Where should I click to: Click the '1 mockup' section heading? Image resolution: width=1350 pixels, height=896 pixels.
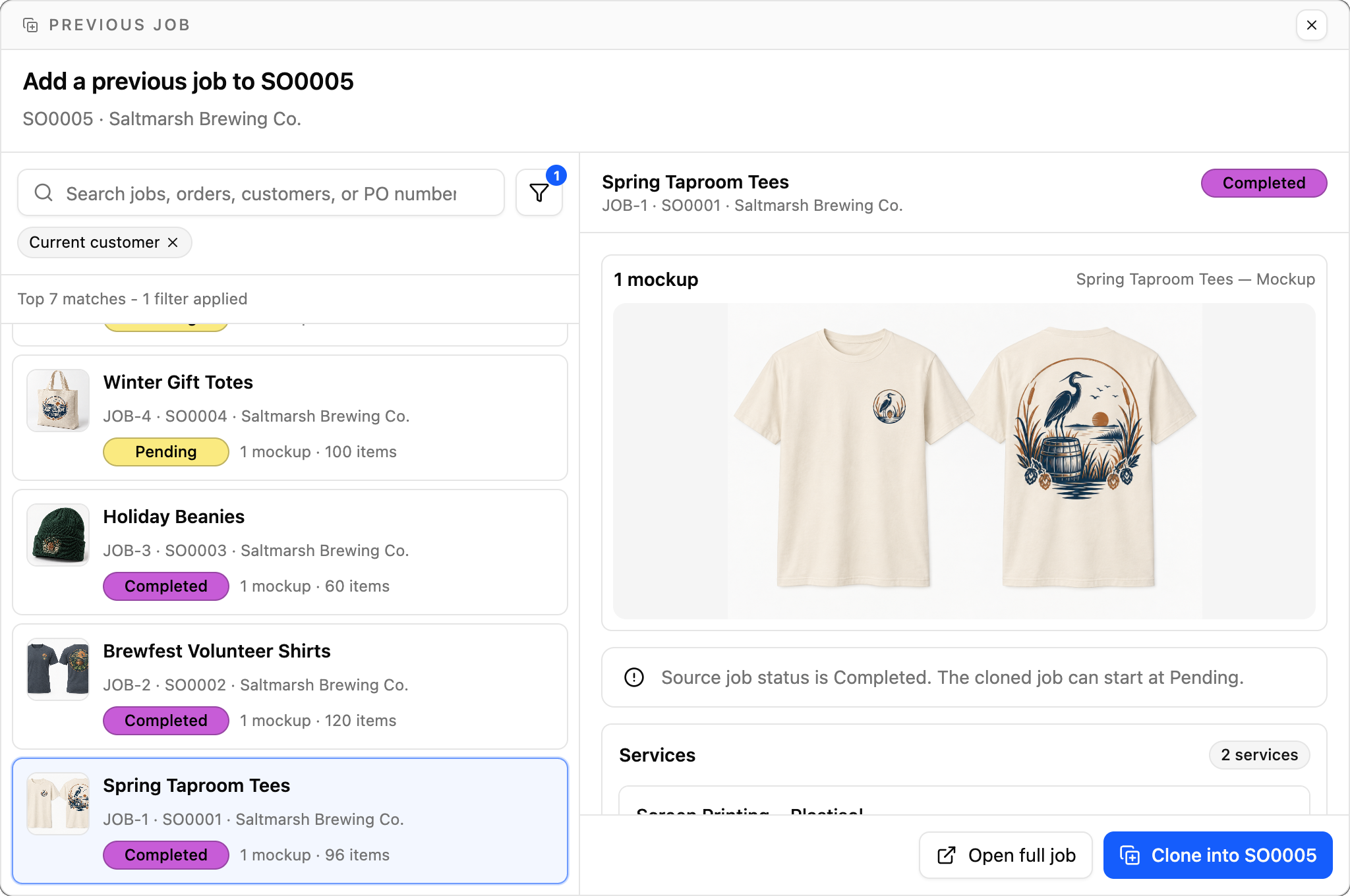(656, 279)
